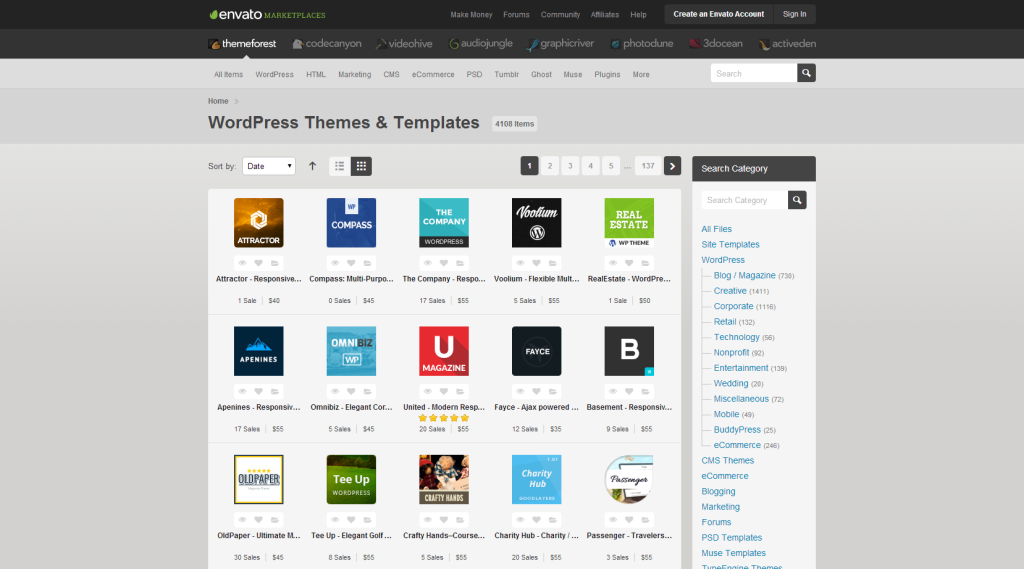Screen dimensions: 1024x569
Task: Toggle sort direction arrow
Action: click(312, 166)
